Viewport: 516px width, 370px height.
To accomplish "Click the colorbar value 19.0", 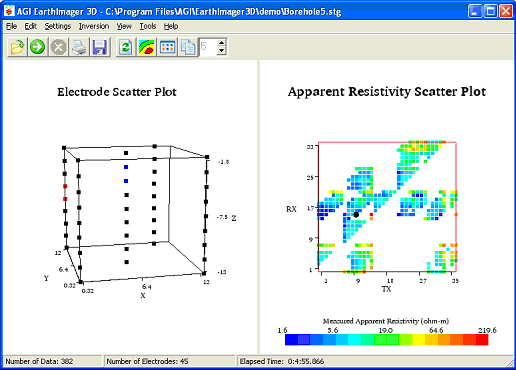I will (x=385, y=330).
